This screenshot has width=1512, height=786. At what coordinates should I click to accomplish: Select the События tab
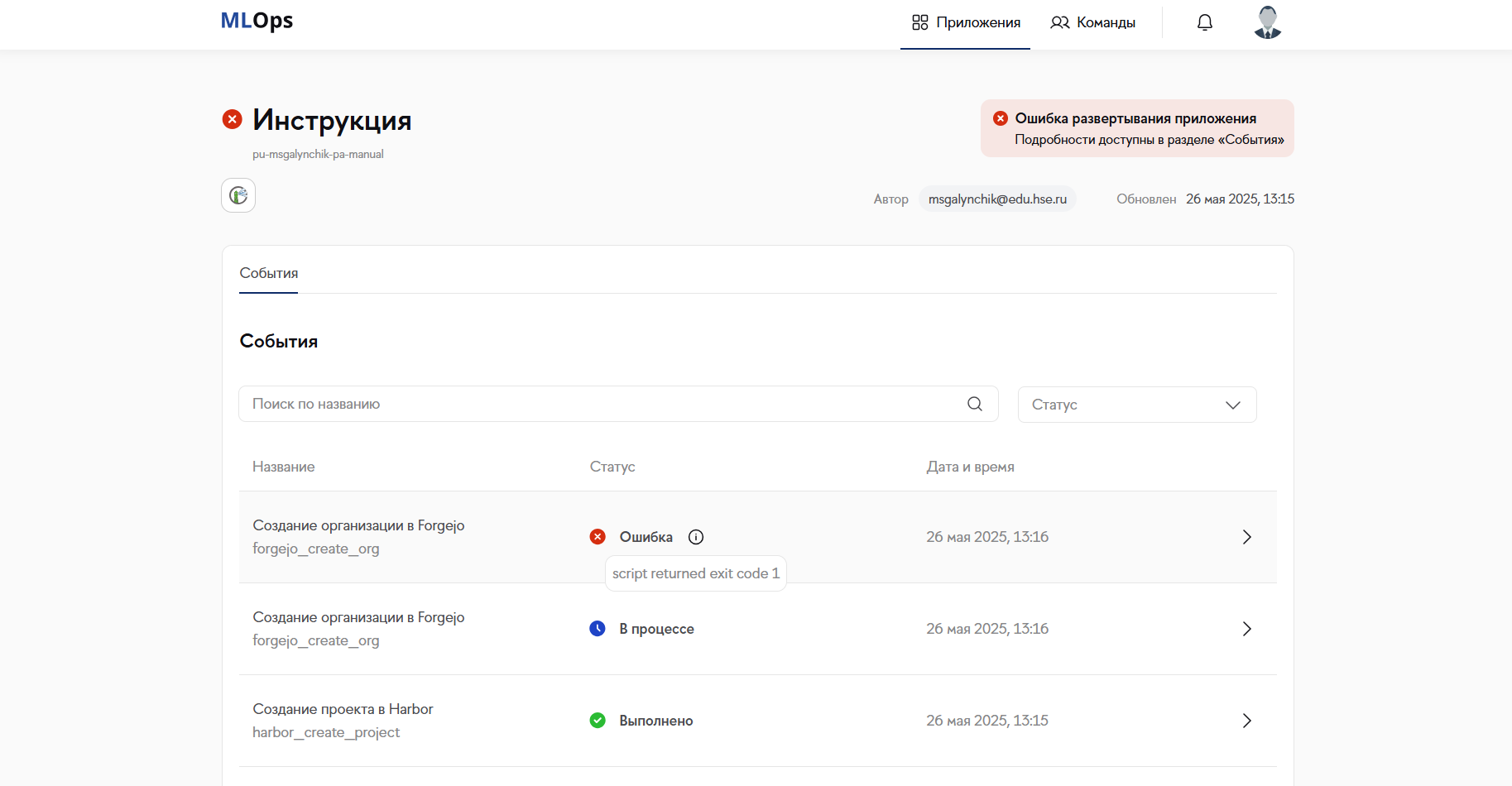[269, 273]
